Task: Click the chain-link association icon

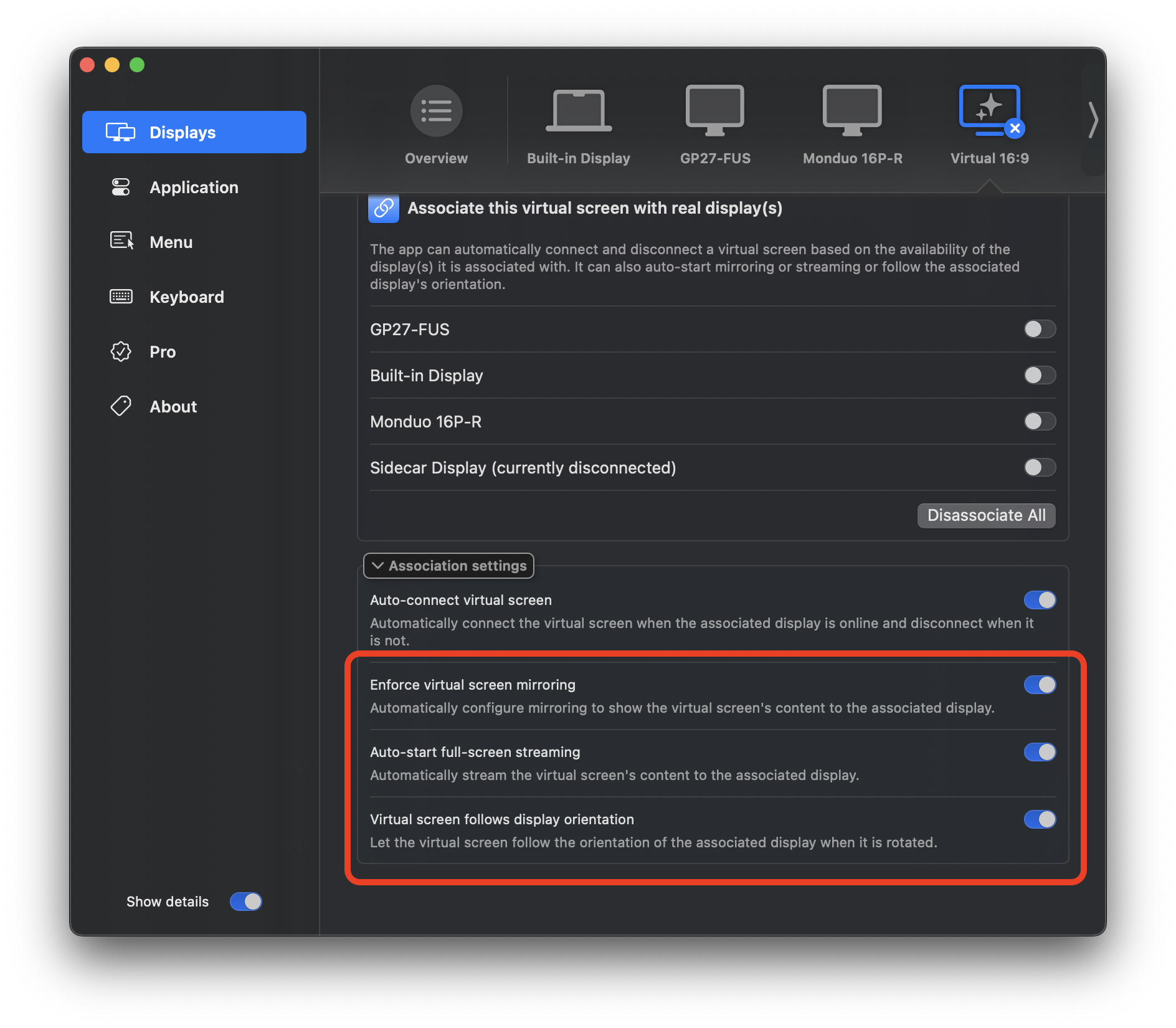Action: pos(384,208)
